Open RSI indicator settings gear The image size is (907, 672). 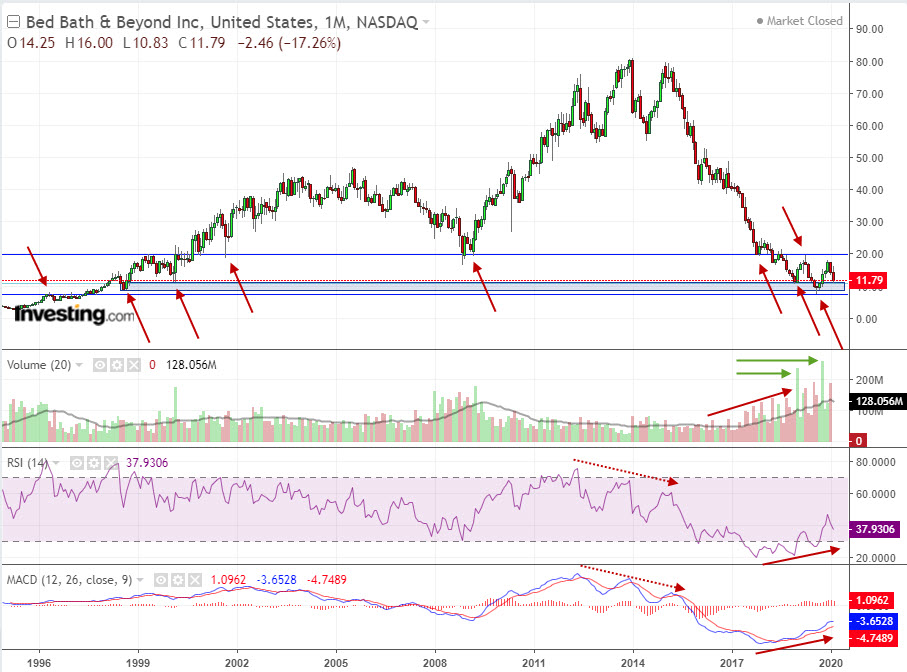[94, 463]
